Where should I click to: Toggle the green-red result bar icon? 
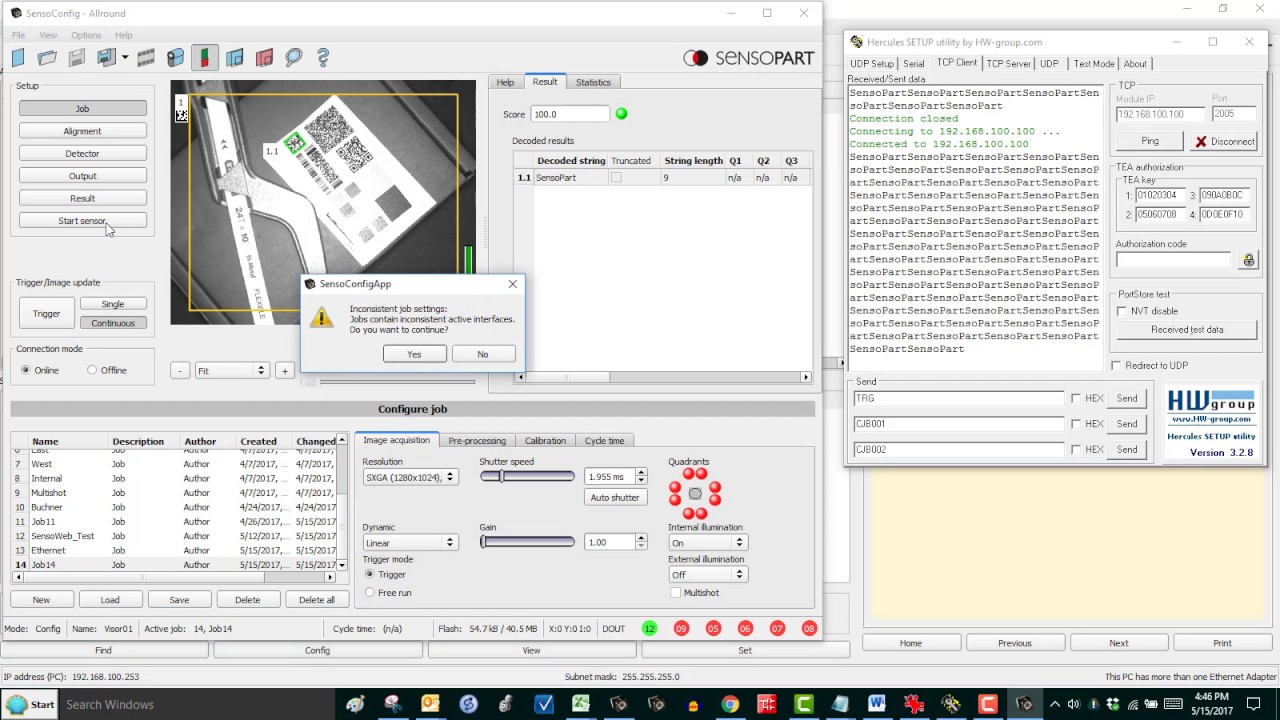coord(205,58)
